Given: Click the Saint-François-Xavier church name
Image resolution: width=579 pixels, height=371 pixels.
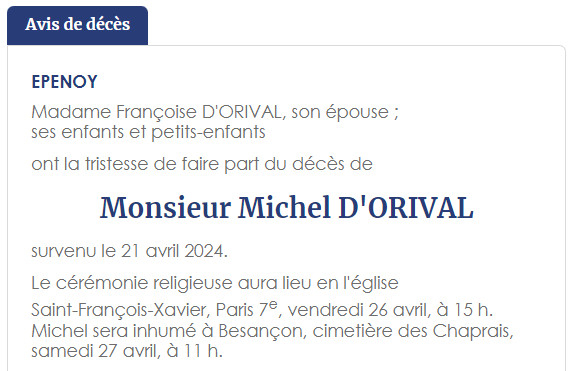Looking at the screenshot, I should (x=119, y=310).
